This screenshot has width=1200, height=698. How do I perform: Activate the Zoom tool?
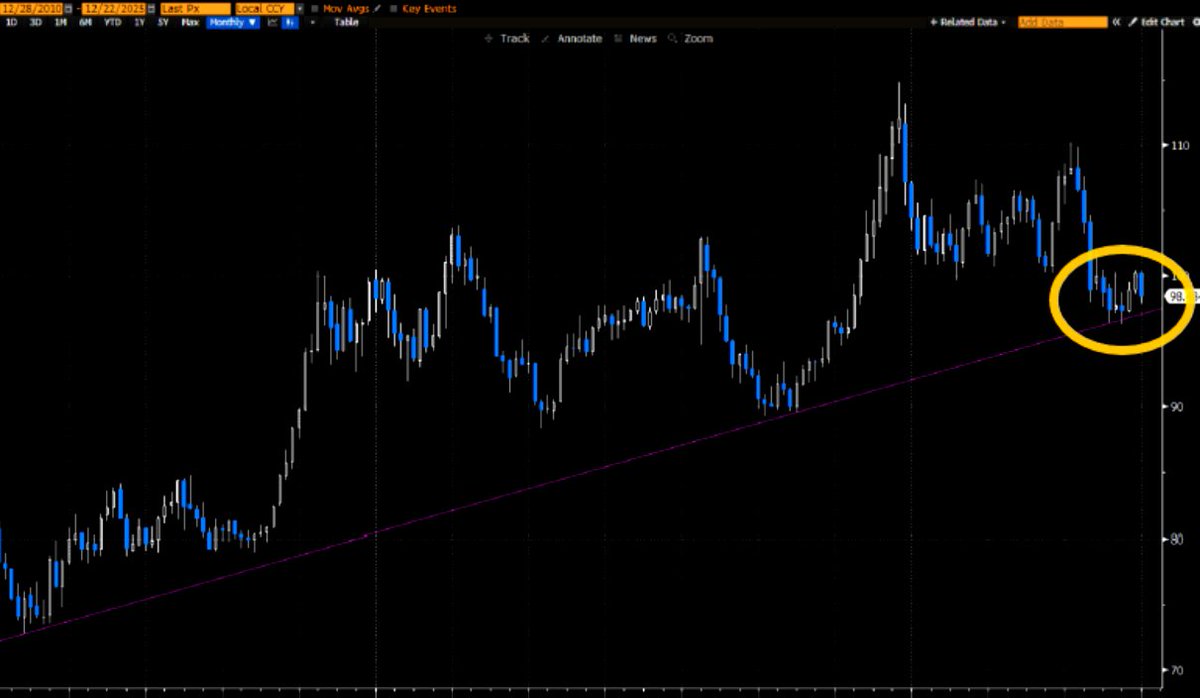690,38
